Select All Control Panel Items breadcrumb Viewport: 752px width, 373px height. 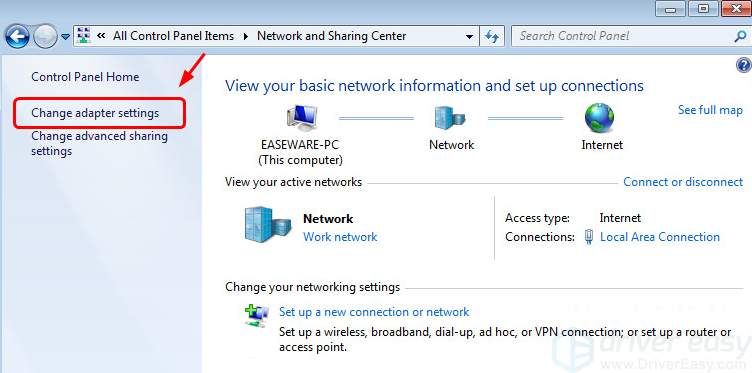click(174, 36)
